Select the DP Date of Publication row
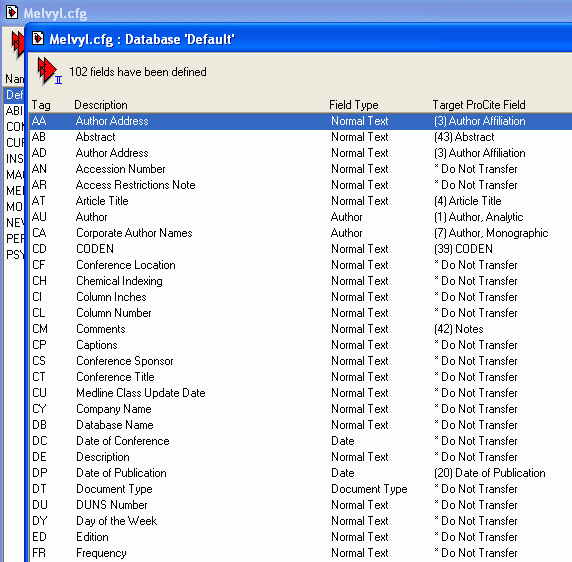This screenshot has width=572, height=562. point(301,473)
